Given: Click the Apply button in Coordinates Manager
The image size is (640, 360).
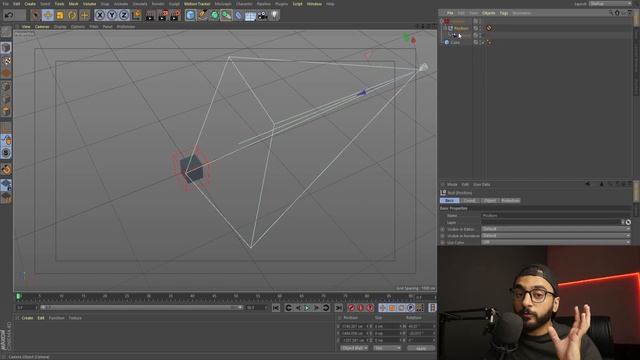Looking at the screenshot, I should [x=421, y=349].
